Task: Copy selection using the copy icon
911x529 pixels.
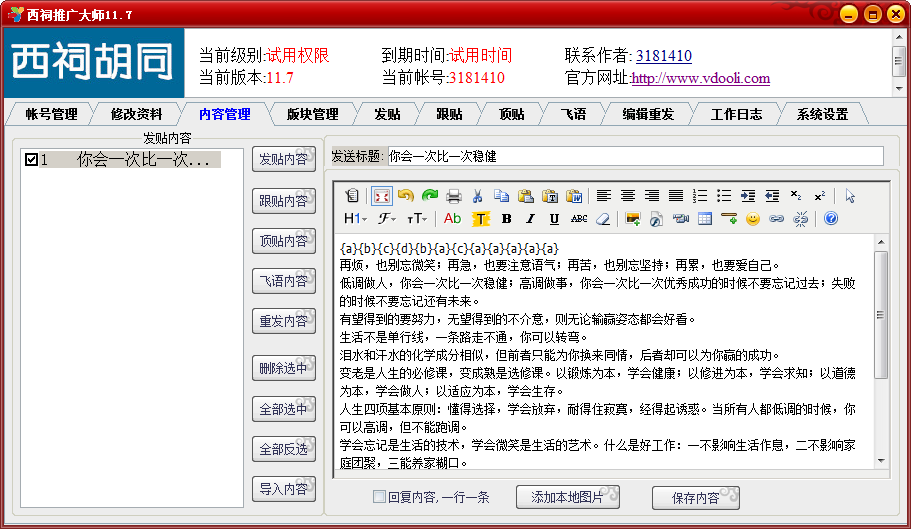Action: tap(501, 196)
